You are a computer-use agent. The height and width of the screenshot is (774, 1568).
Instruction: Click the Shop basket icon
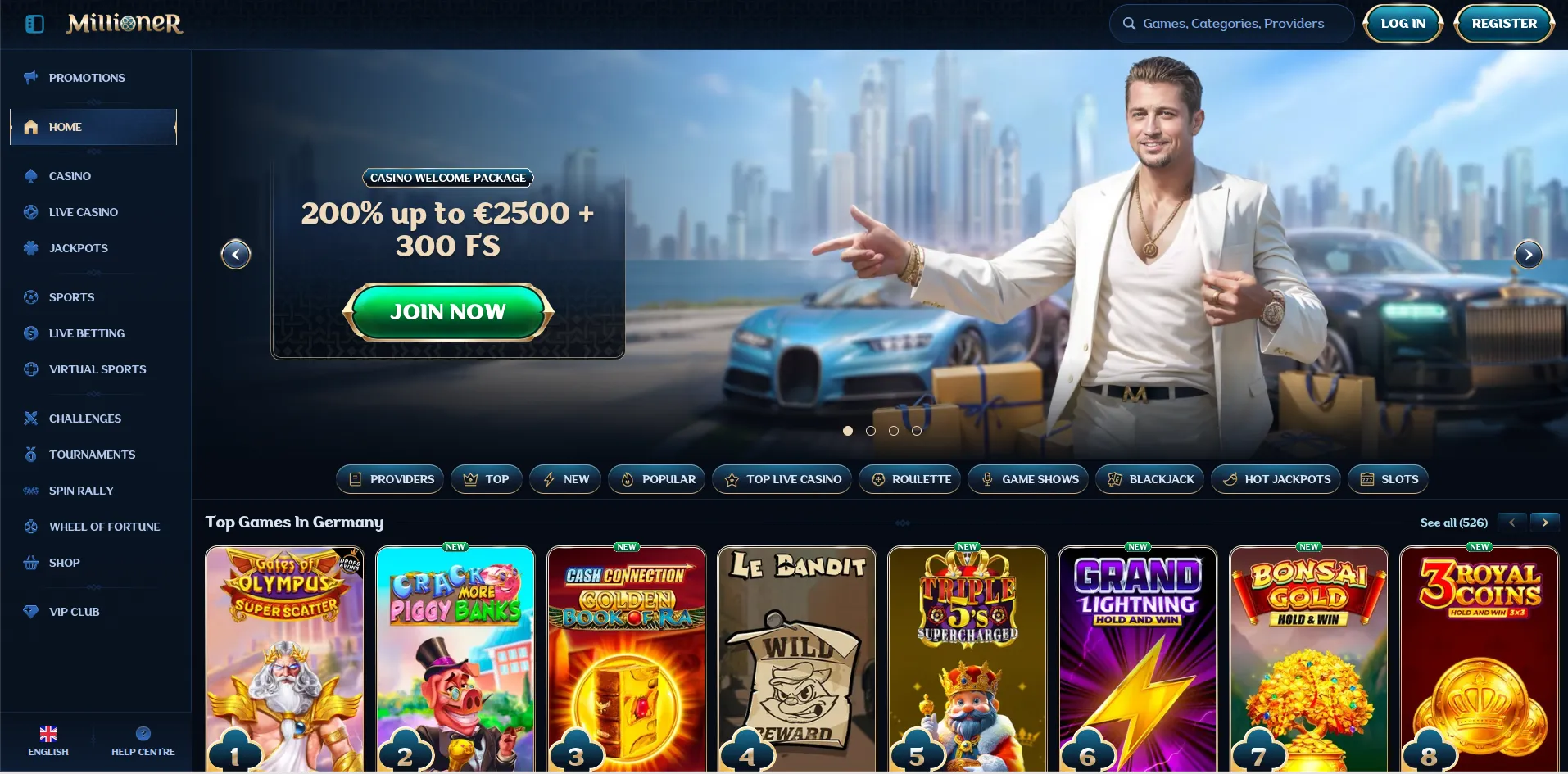coord(31,563)
